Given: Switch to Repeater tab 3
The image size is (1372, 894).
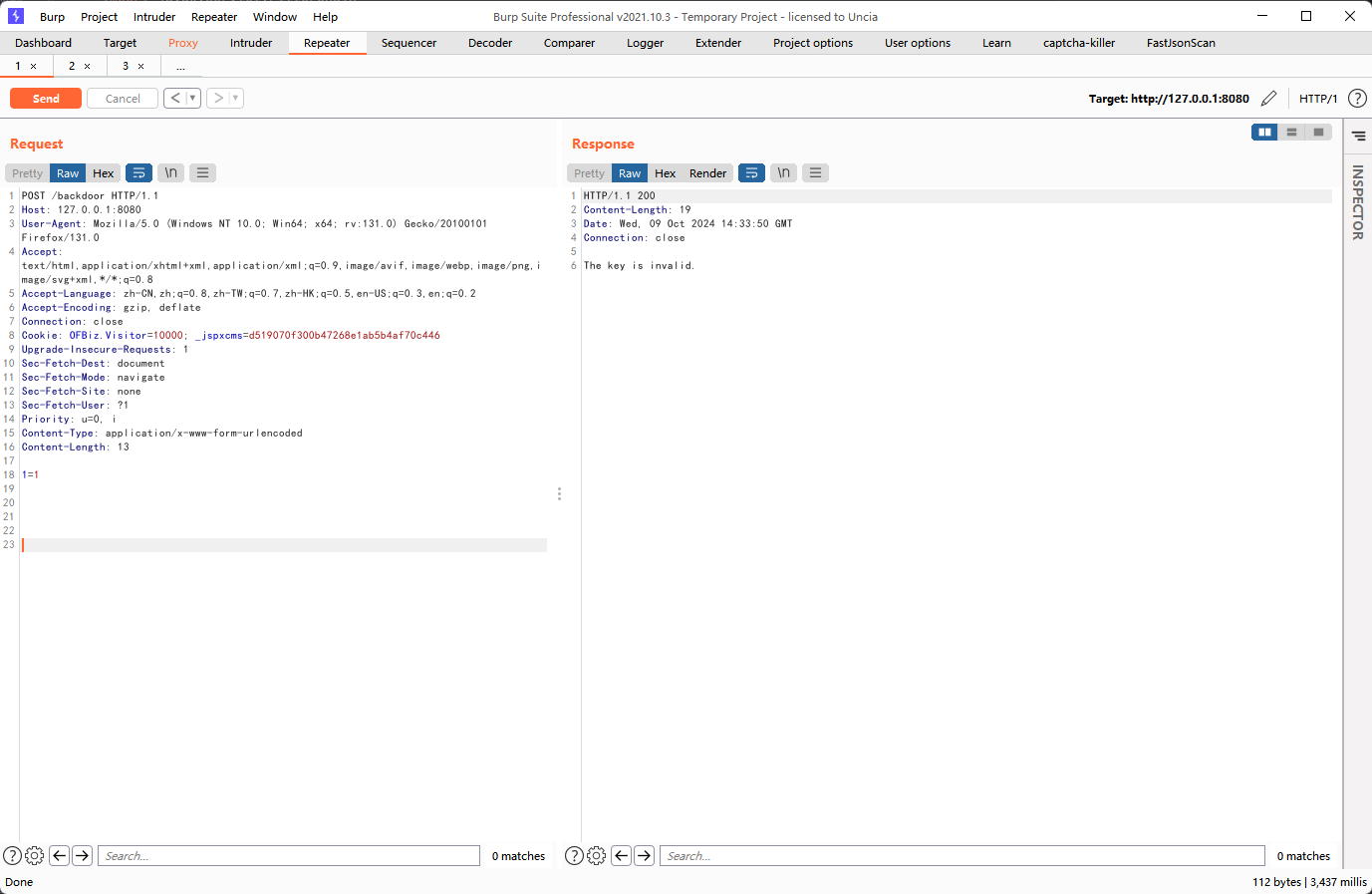Looking at the screenshot, I should (x=126, y=66).
